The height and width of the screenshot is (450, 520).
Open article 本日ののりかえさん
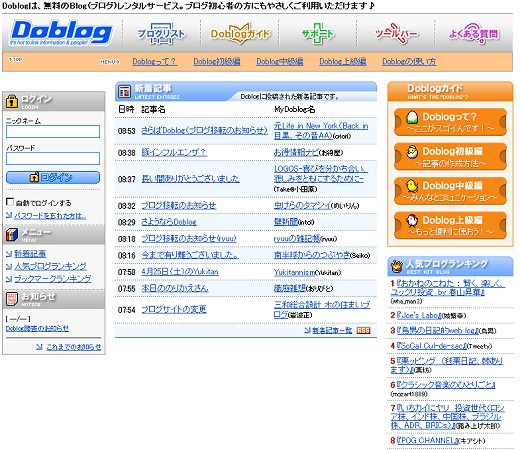(175, 288)
